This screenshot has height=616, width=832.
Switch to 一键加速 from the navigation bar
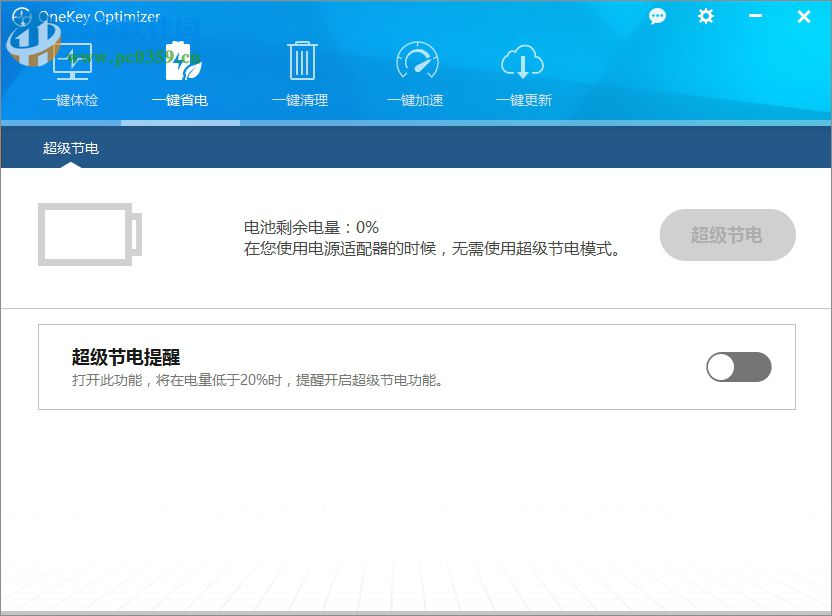[x=417, y=99]
